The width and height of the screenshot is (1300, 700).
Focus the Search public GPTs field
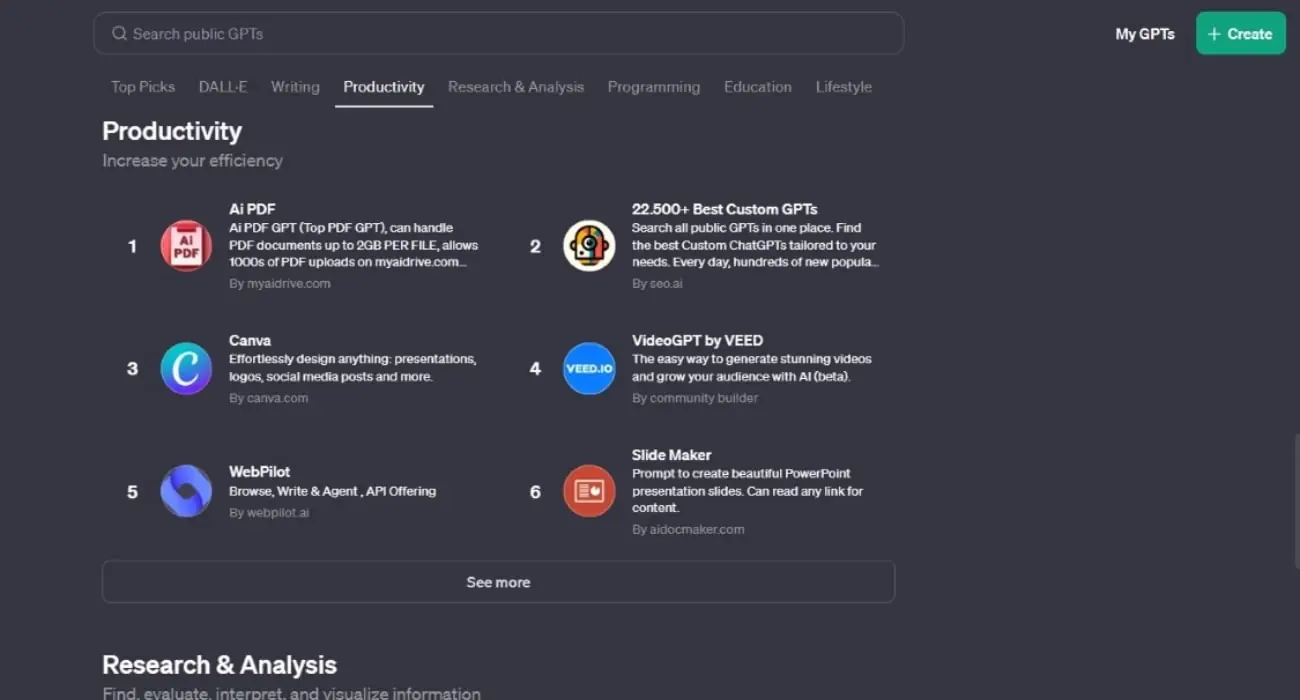tap(498, 33)
